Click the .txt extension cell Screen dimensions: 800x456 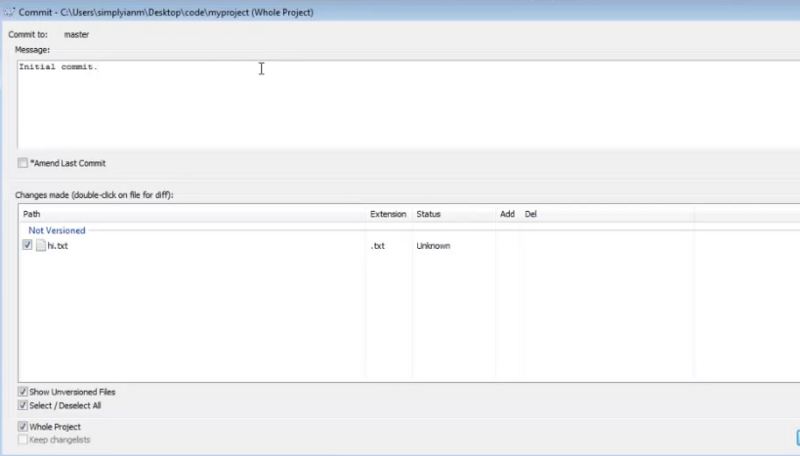point(378,245)
